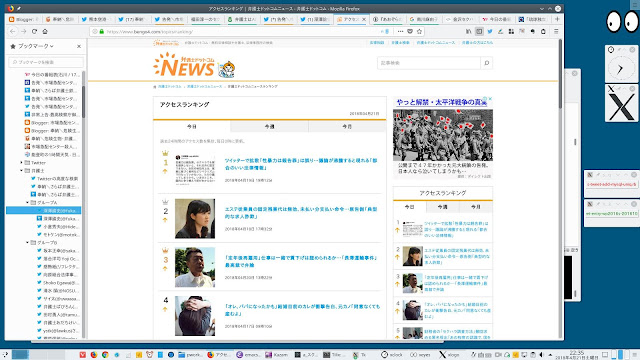Open the application launcher at taskbar left

[5, 355]
